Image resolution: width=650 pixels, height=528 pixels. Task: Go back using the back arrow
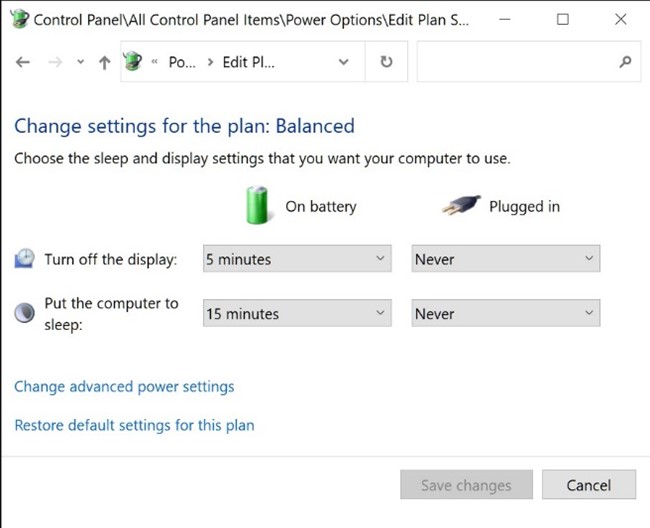pyautogui.click(x=23, y=63)
